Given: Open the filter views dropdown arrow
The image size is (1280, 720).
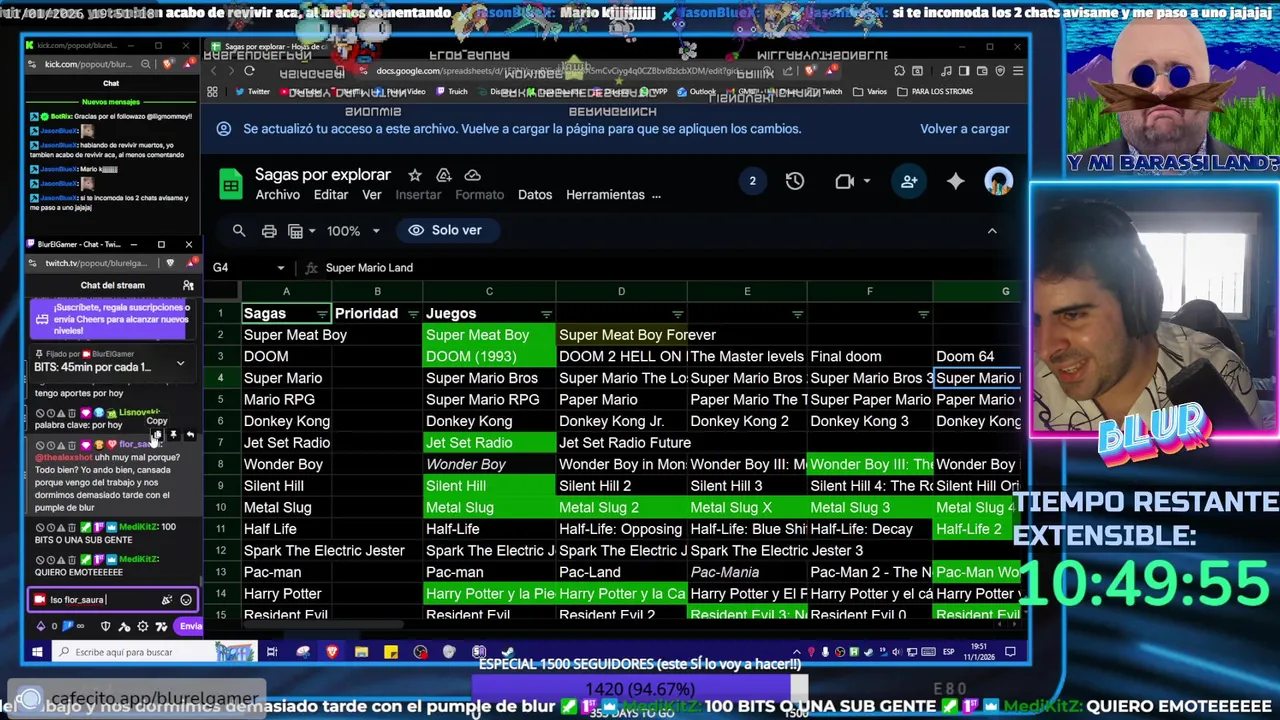Looking at the screenshot, I should (313, 231).
